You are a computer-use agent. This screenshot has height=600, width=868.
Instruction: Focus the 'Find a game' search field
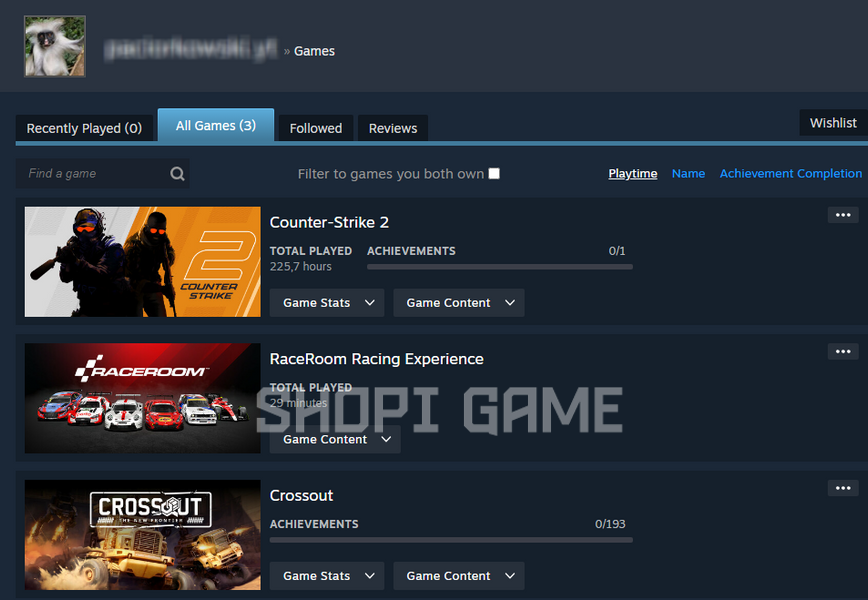(x=102, y=174)
